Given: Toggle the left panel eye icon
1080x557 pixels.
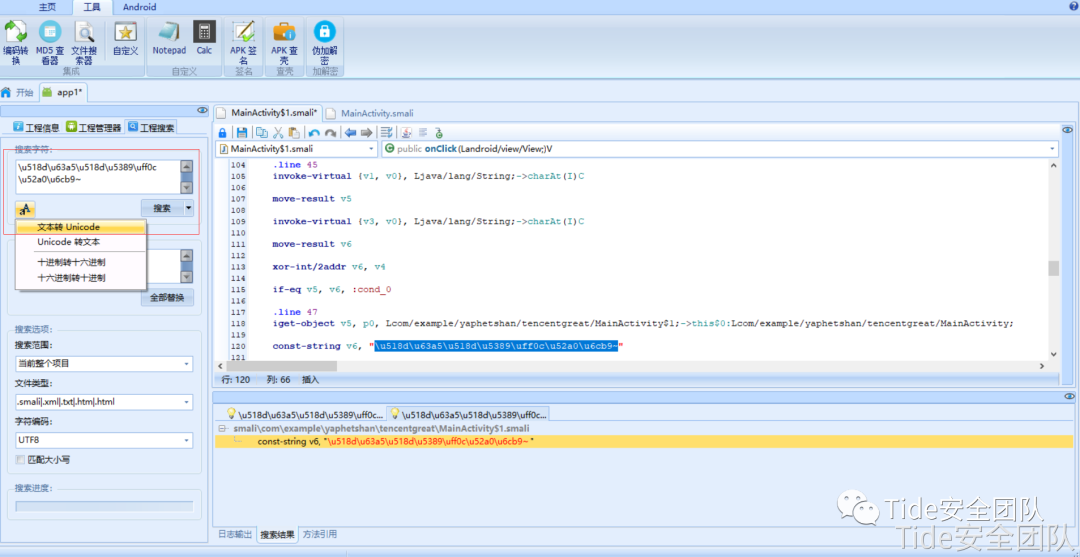Looking at the screenshot, I should (202, 109).
